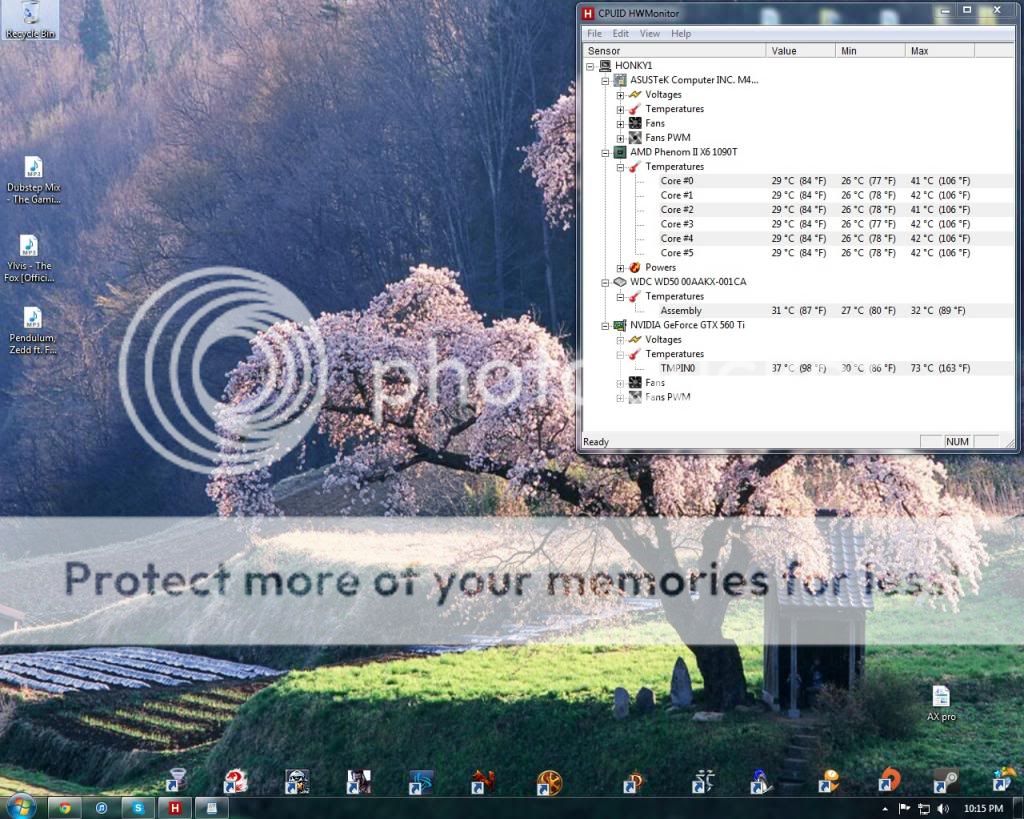1024x819 pixels.
Task: Select the Pendulum, Zedd MP3 file icon
Action: [x=33, y=331]
